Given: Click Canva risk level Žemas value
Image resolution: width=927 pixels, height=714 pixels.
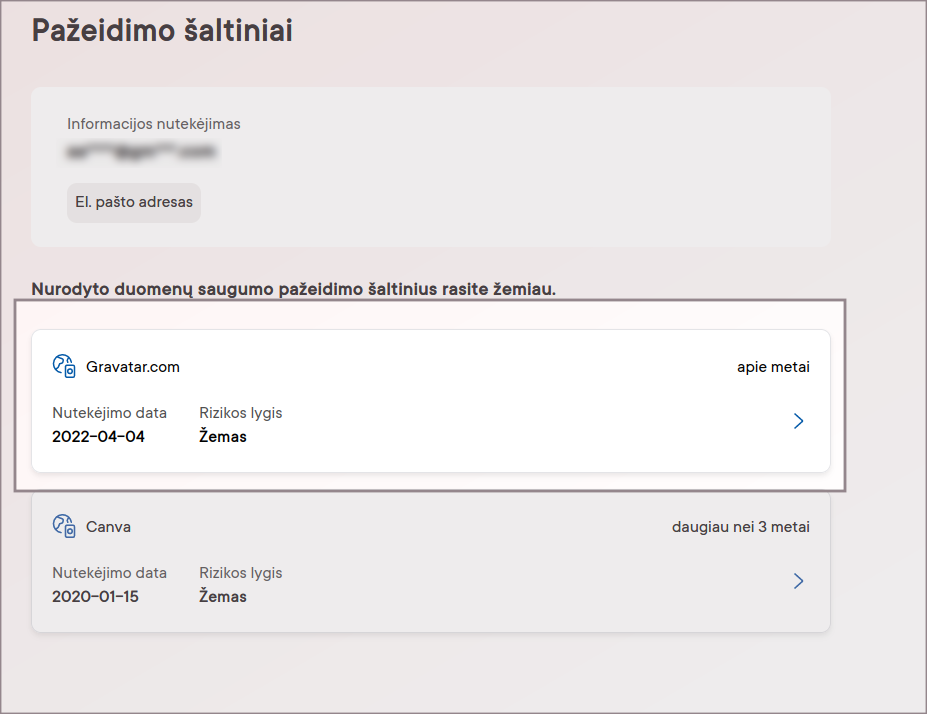Looking at the screenshot, I should point(223,596).
